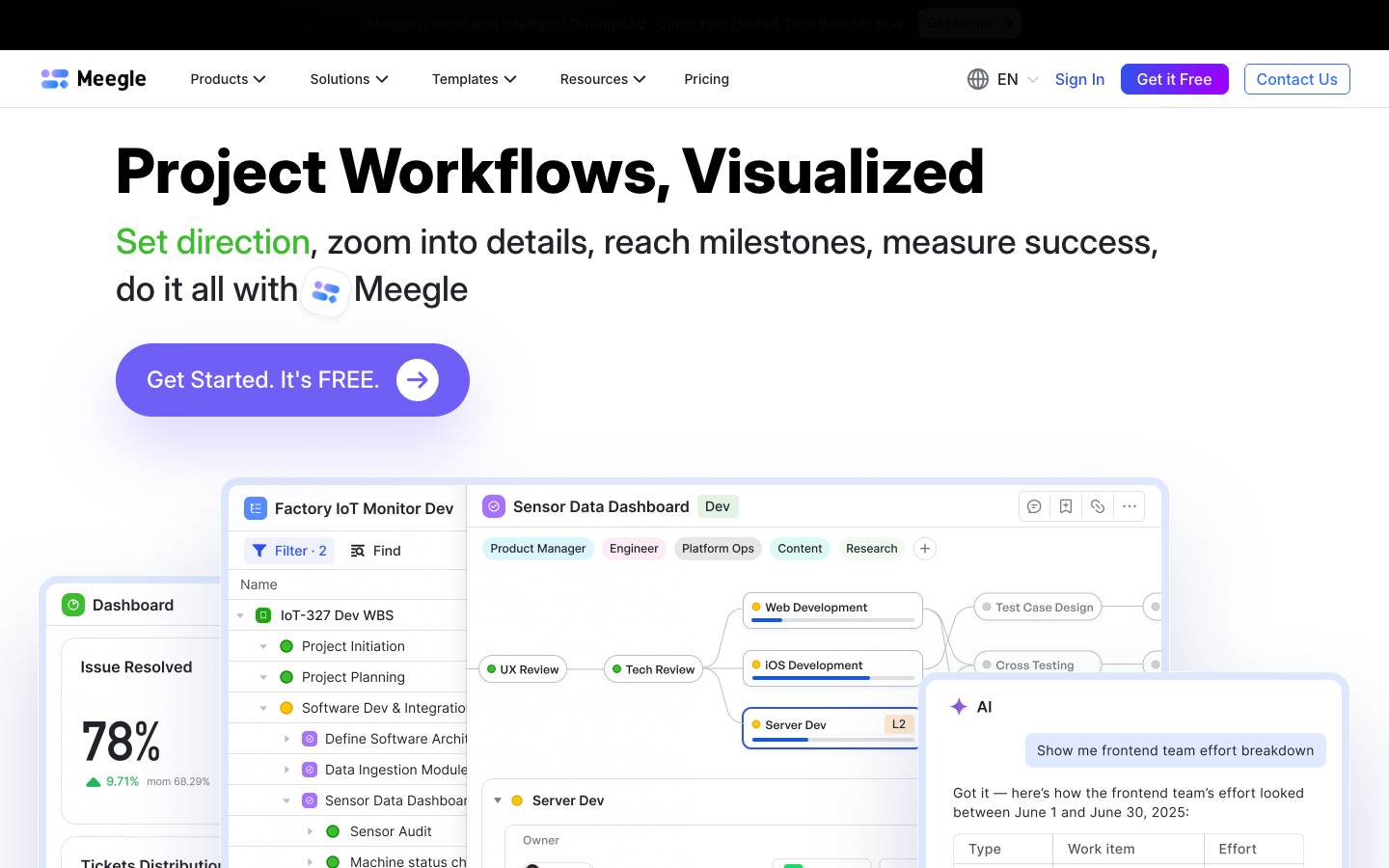This screenshot has width=1389, height=868.
Task: Click the Contact Us button
Action: pos(1296,79)
